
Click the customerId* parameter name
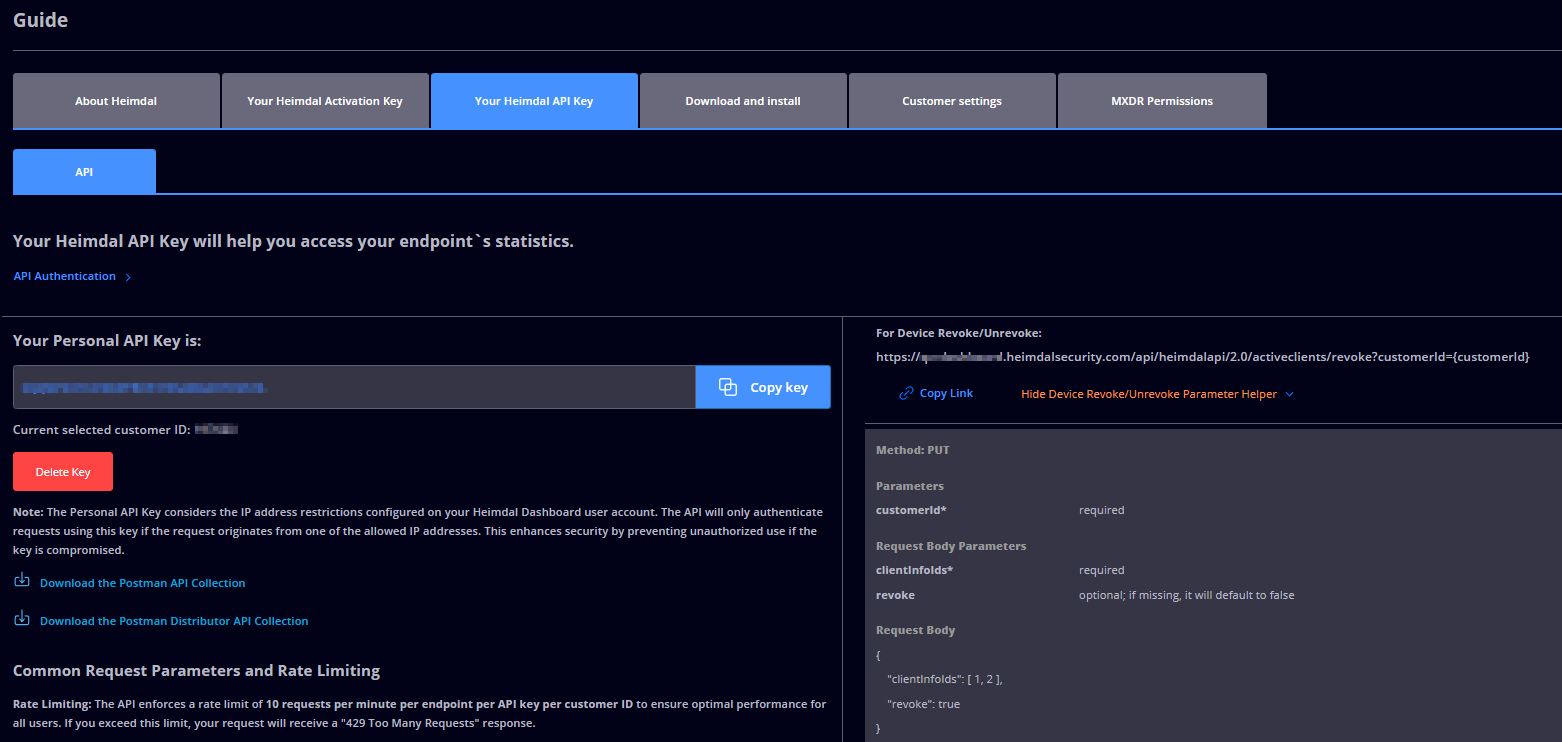[x=911, y=510]
